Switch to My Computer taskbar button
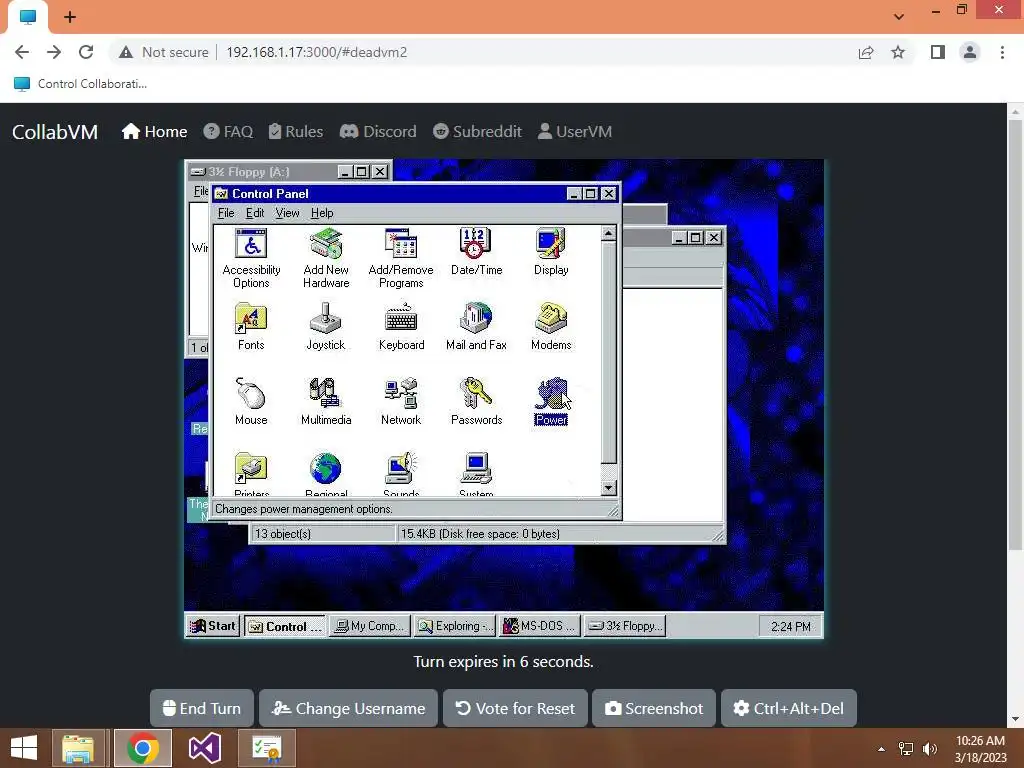 coord(370,626)
